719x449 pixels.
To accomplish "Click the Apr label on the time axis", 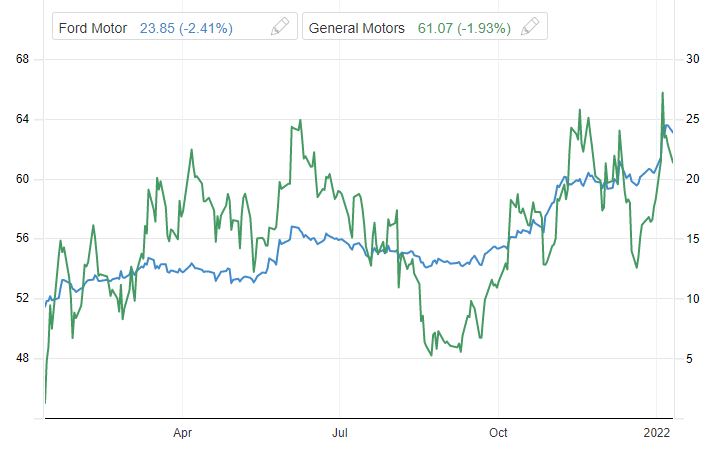I will (182, 433).
